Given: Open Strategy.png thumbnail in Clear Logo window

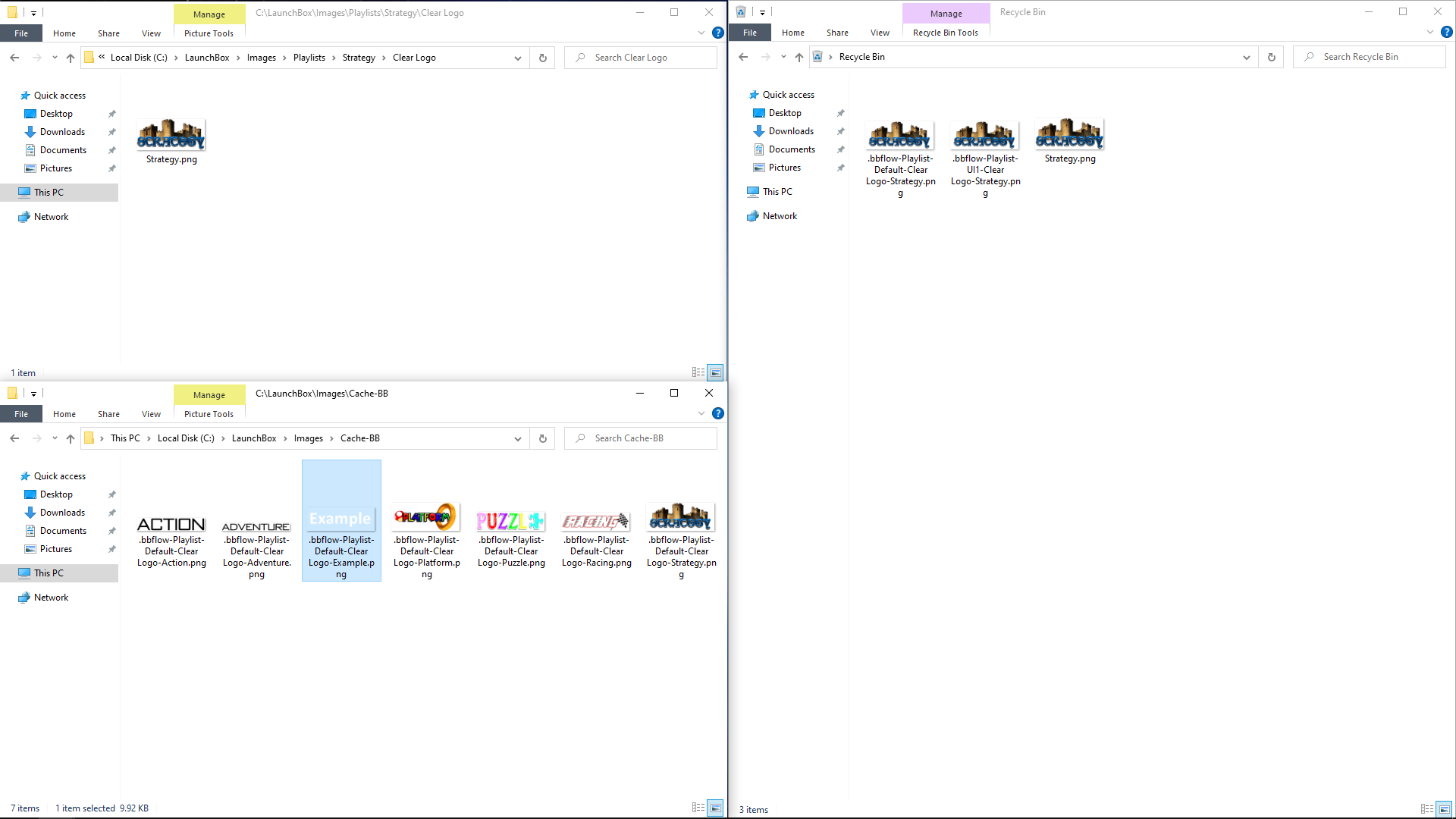Looking at the screenshot, I should click(x=171, y=134).
